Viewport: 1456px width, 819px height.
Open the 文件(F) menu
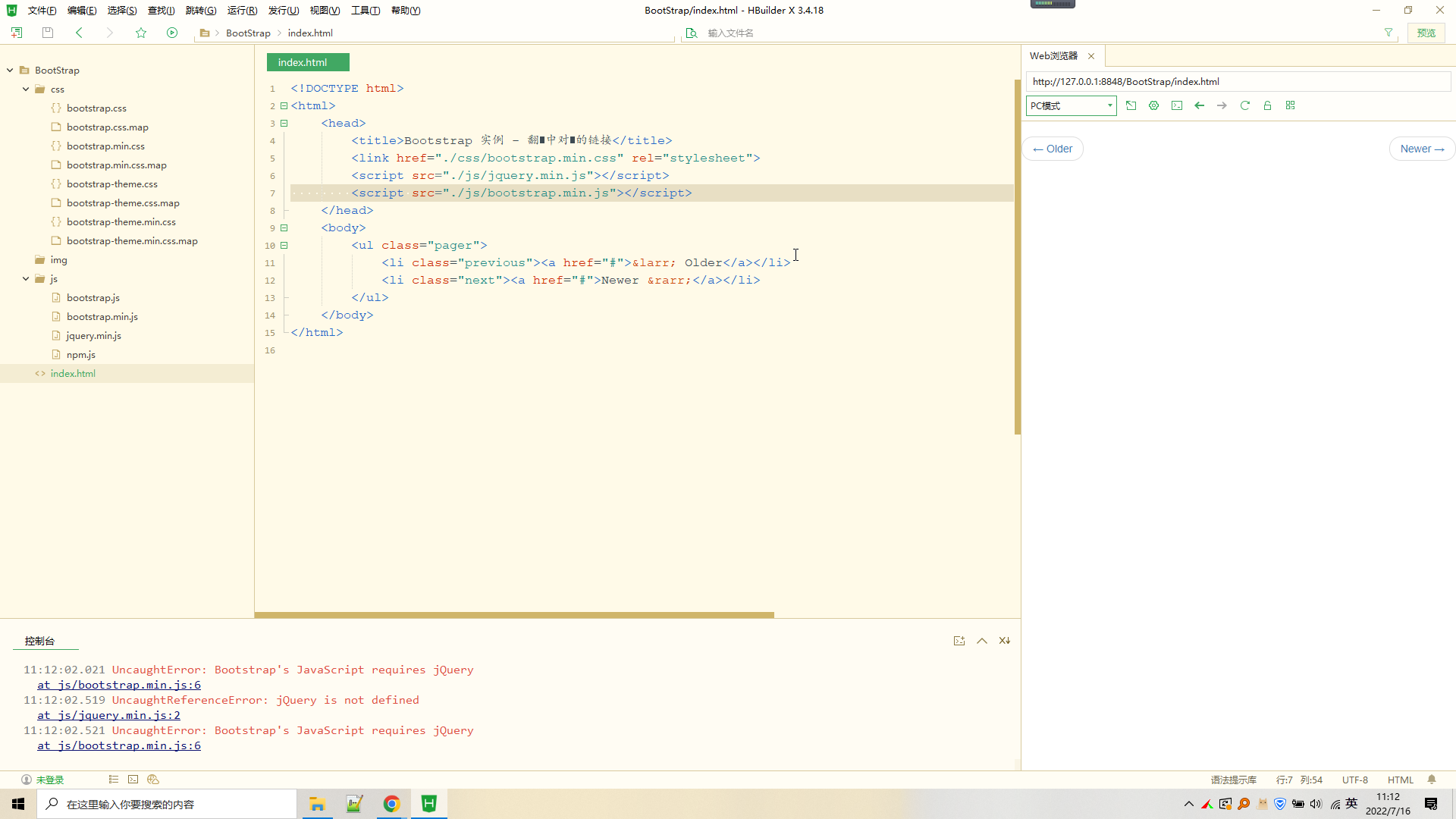(x=42, y=10)
